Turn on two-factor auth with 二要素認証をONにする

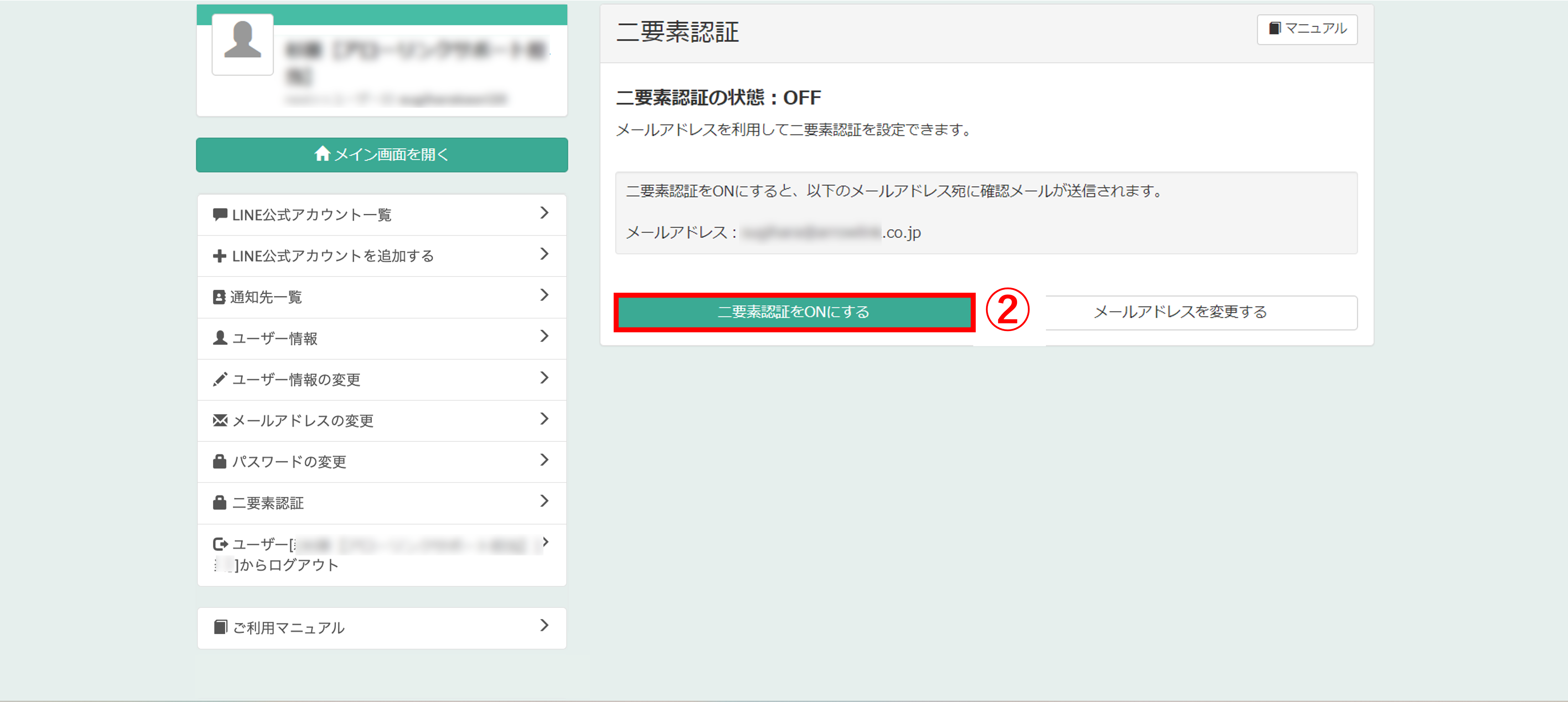[794, 313]
